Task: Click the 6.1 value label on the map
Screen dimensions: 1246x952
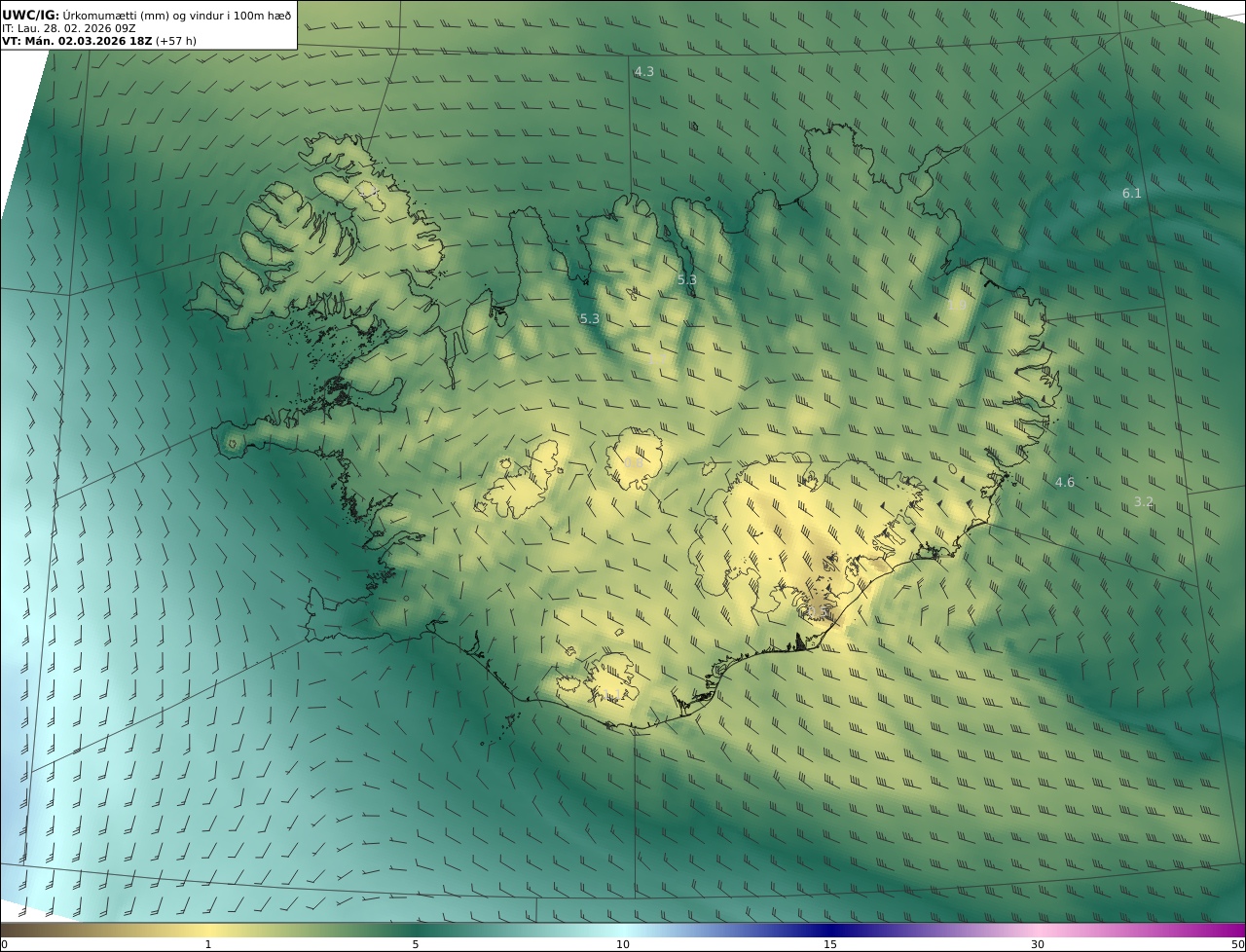Action: click(x=1131, y=194)
